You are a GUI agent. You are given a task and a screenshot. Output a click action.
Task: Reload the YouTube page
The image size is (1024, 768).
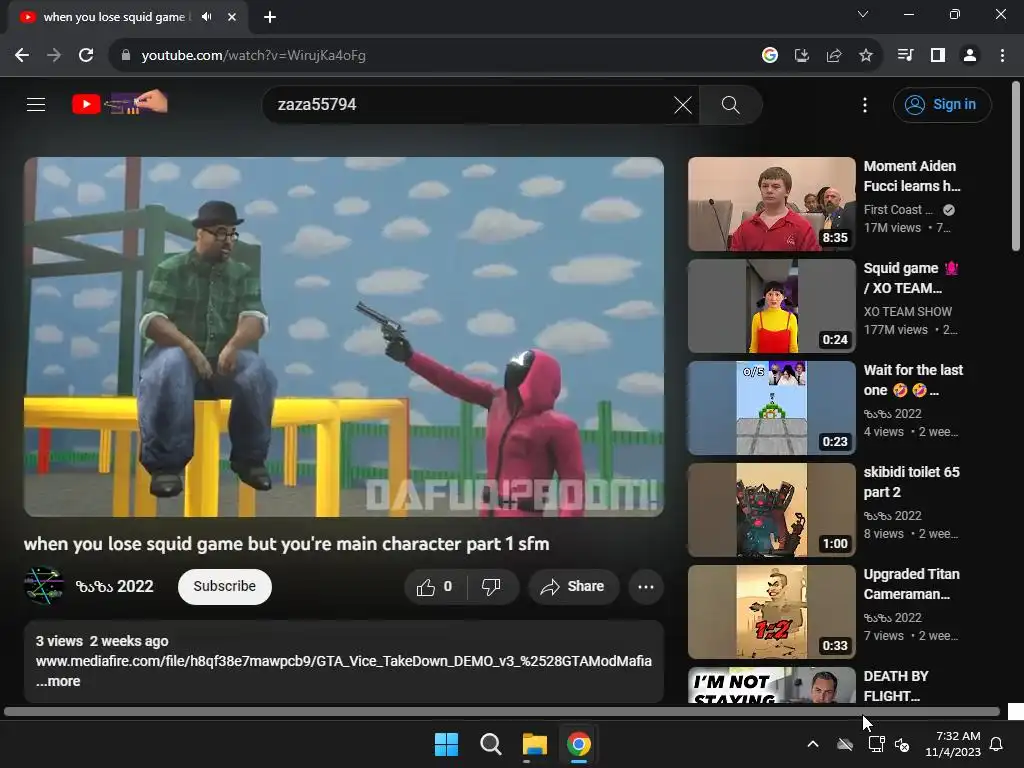pyautogui.click(x=86, y=56)
